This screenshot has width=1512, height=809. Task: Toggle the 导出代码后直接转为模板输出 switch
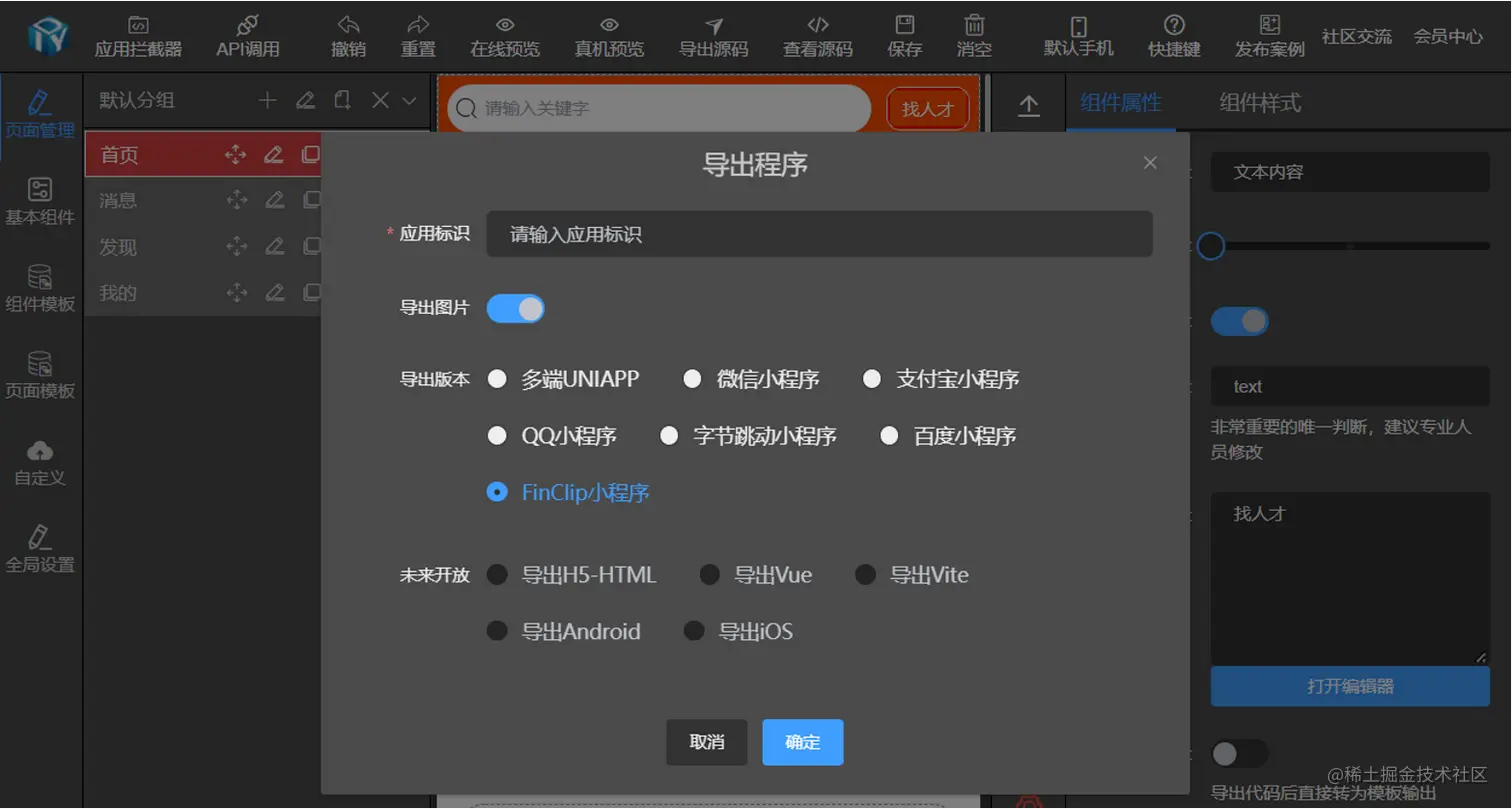click(1239, 753)
